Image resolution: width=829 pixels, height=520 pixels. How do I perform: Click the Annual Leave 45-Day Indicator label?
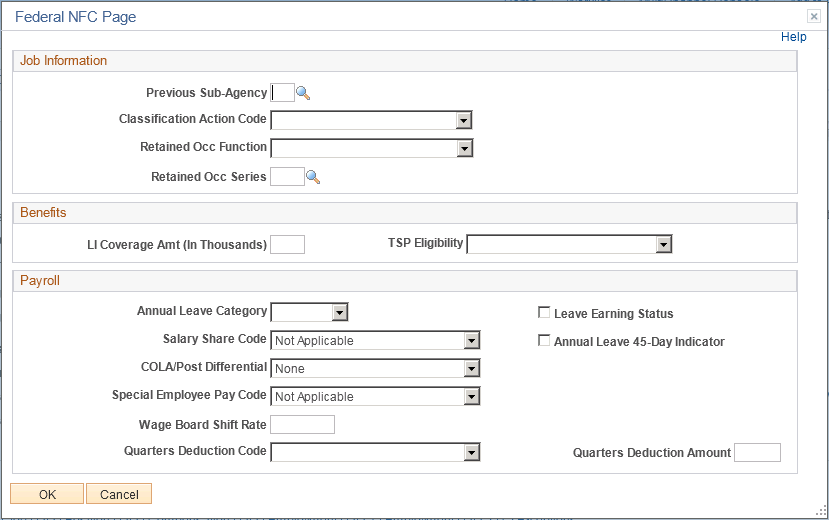coord(639,342)
